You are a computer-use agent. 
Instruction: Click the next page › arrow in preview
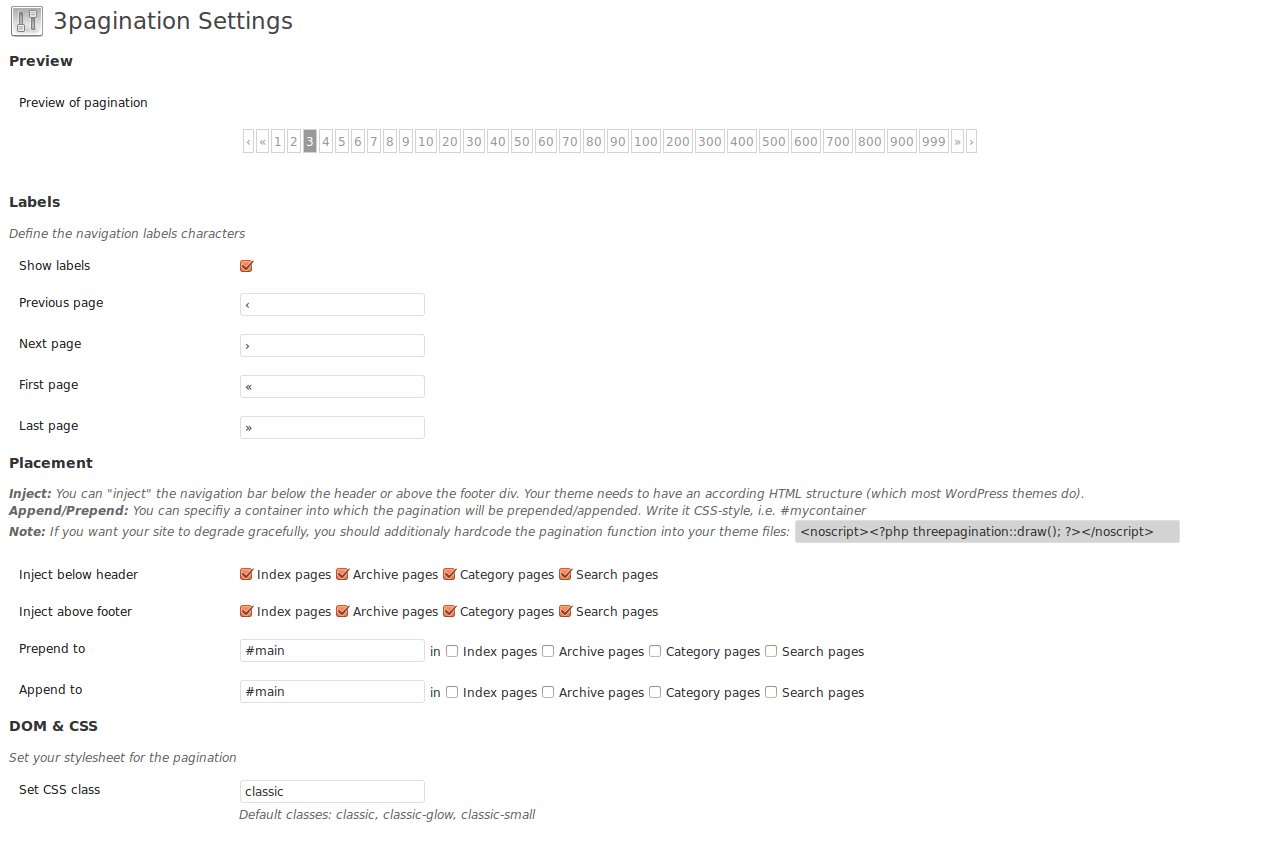click(971, 142)
